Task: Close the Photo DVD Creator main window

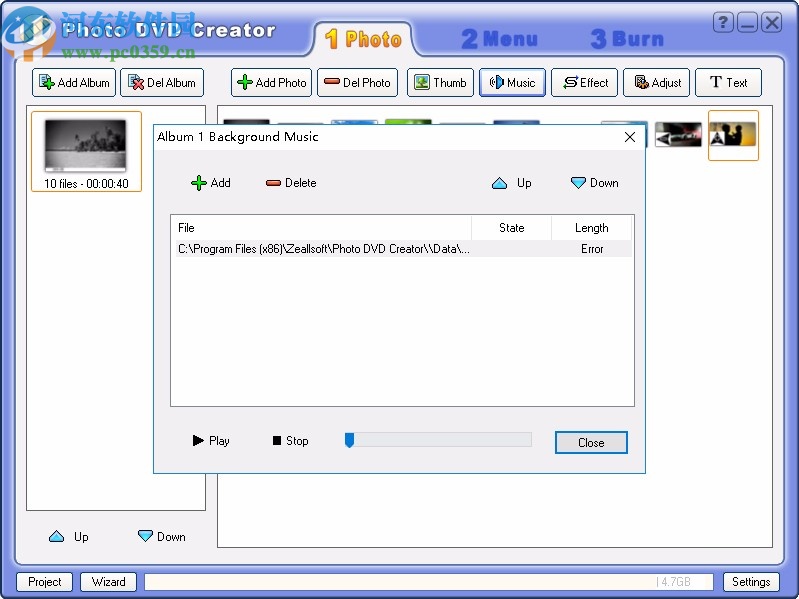Action: (771, 22)
